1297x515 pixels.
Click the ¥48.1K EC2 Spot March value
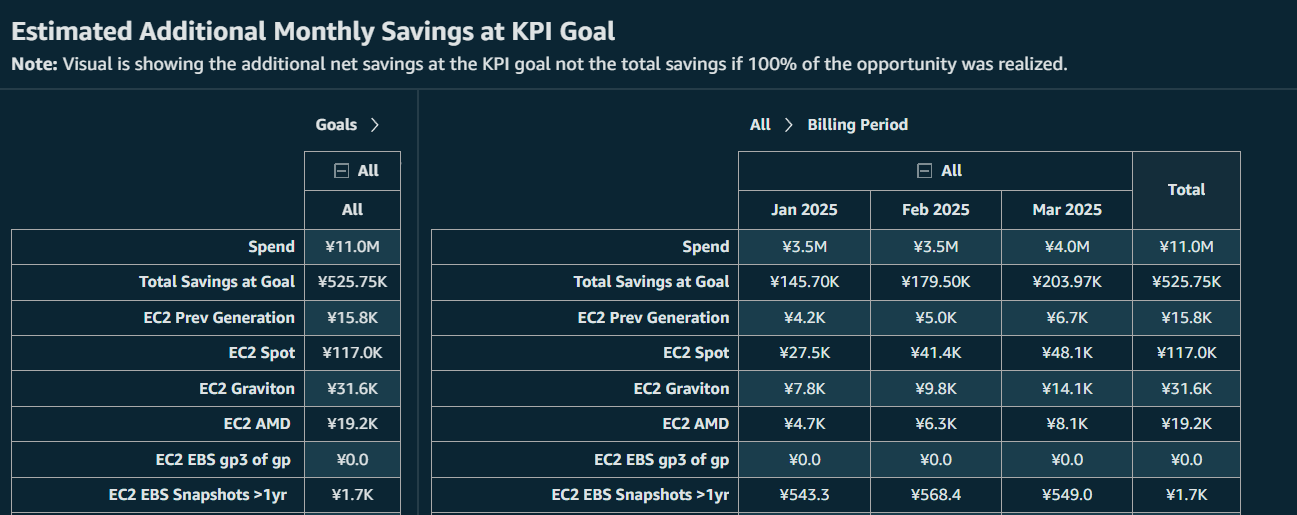point(1067,353)
